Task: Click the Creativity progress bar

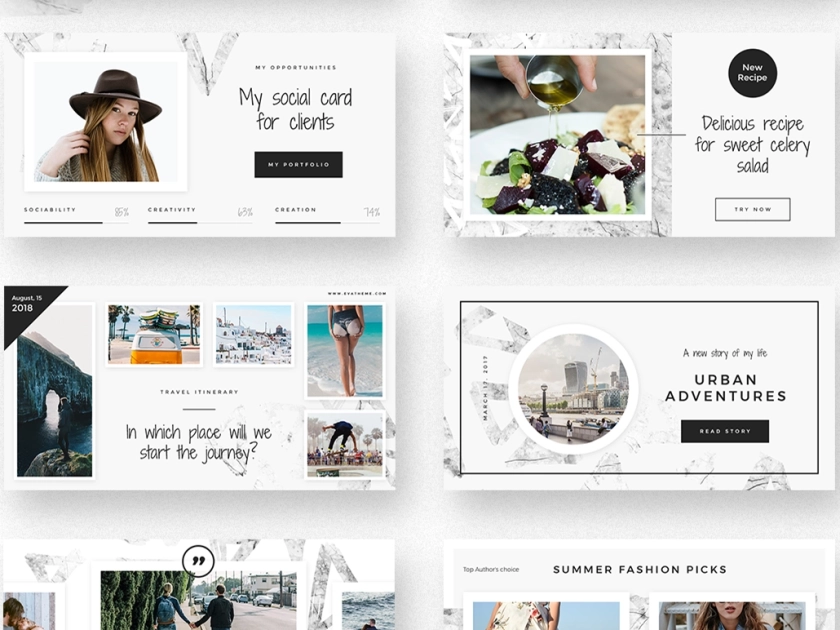Action: (200, 222)
